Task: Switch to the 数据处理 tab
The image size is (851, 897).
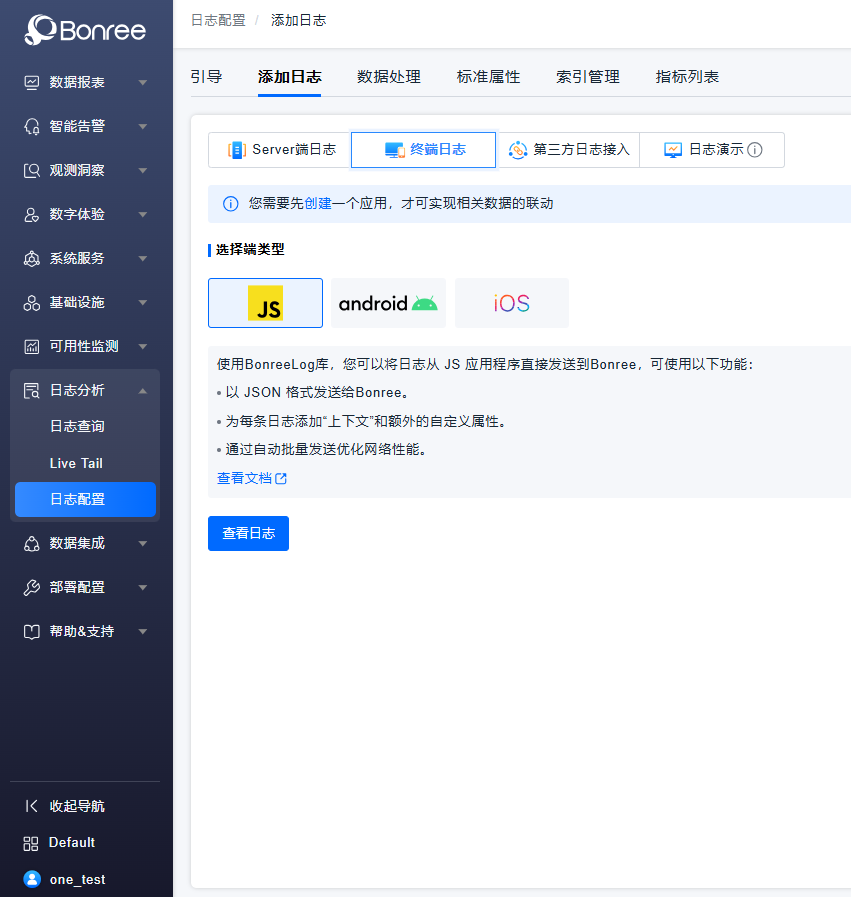Action: pyautogui.click(x=389, y=77)
